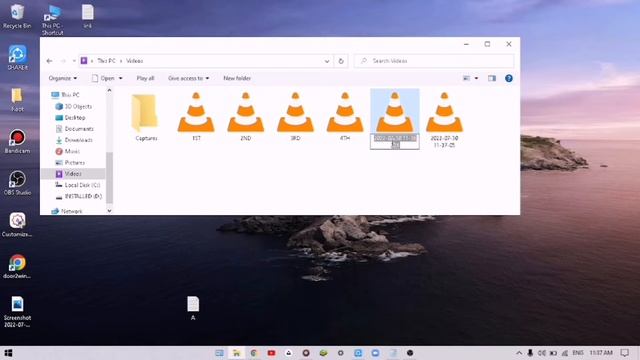Select SHAREit desktop icon

pyautogui.click(x=18, y=58)
